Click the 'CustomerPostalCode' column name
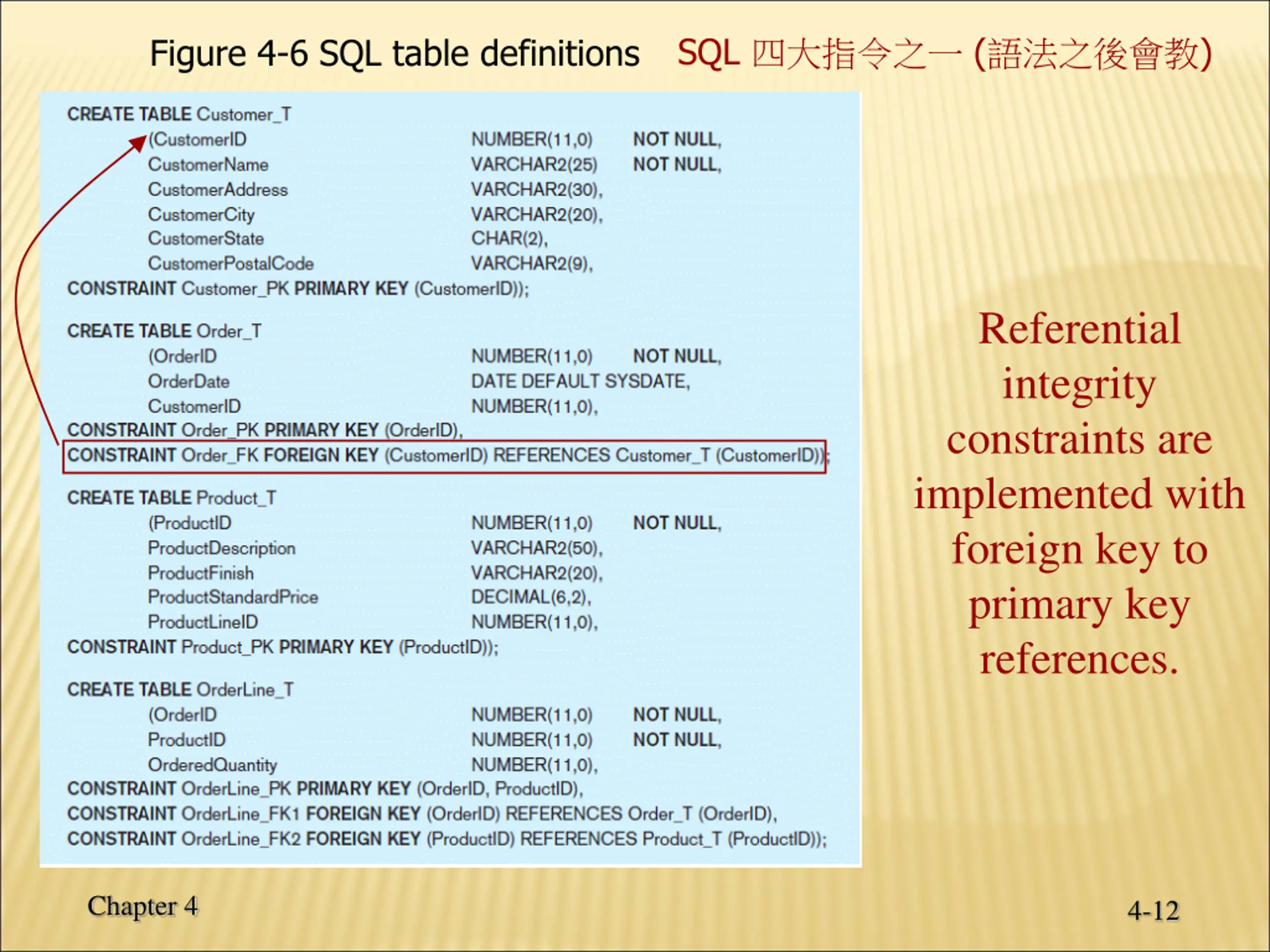The image size is (1270, 952). tap(231, 263)
